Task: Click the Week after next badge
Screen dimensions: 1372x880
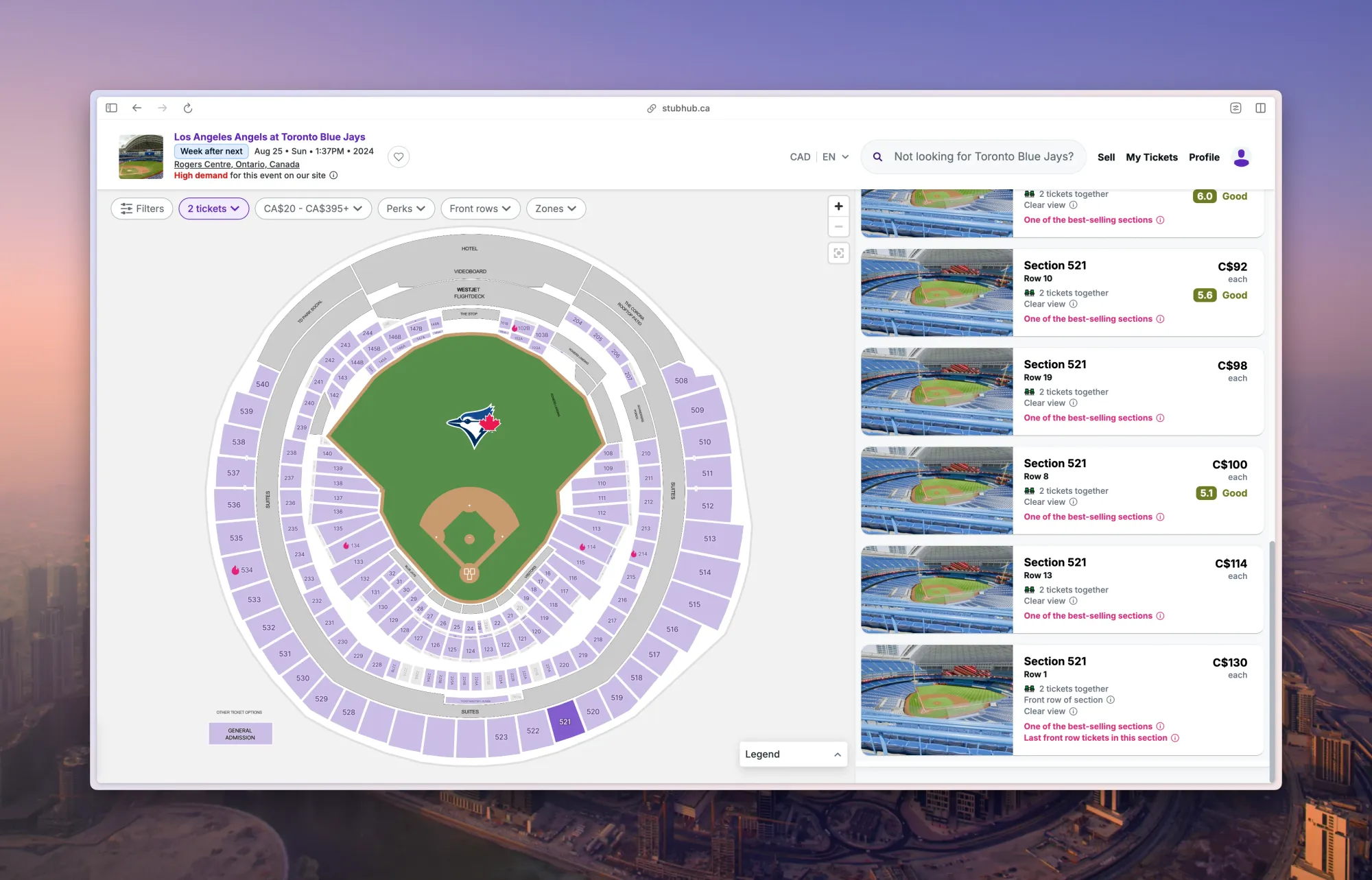Action: 211,151
